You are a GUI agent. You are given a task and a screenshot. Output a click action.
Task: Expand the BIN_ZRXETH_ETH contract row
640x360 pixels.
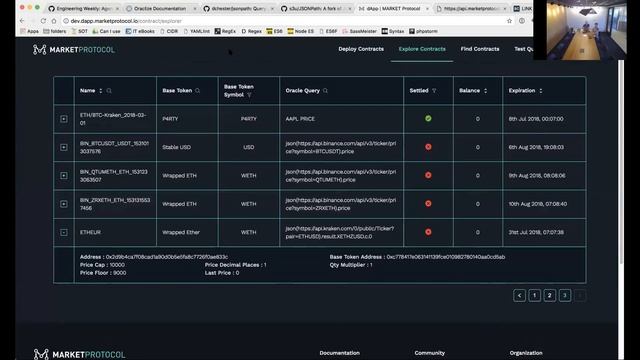coord(64,204)
